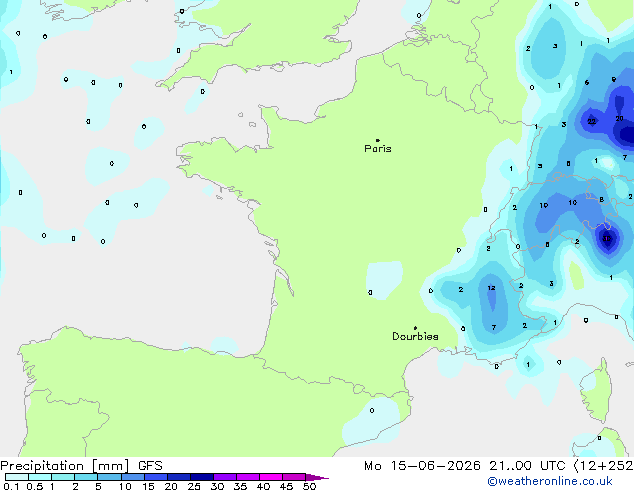Image resolution: width=634 pixels, height=490 pixels.
Task: Click the over-50 arrow tip of legend
Action: pyautogui.click(x=317, y=478)
